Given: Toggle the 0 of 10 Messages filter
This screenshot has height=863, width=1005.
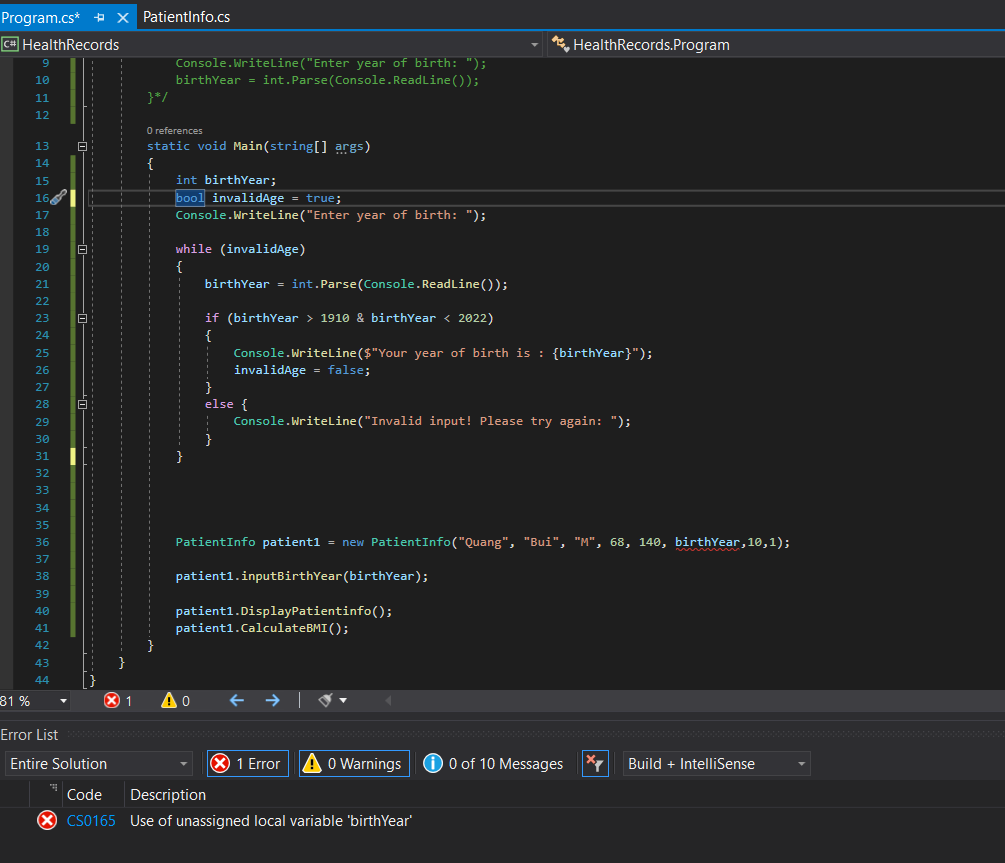Looking at the screenshot, I should 494,764.
